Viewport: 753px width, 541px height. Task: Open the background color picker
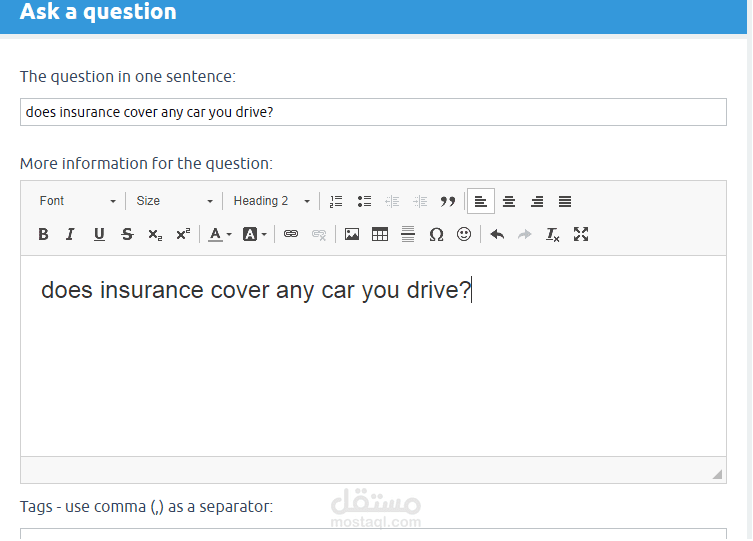pos(255,234)
